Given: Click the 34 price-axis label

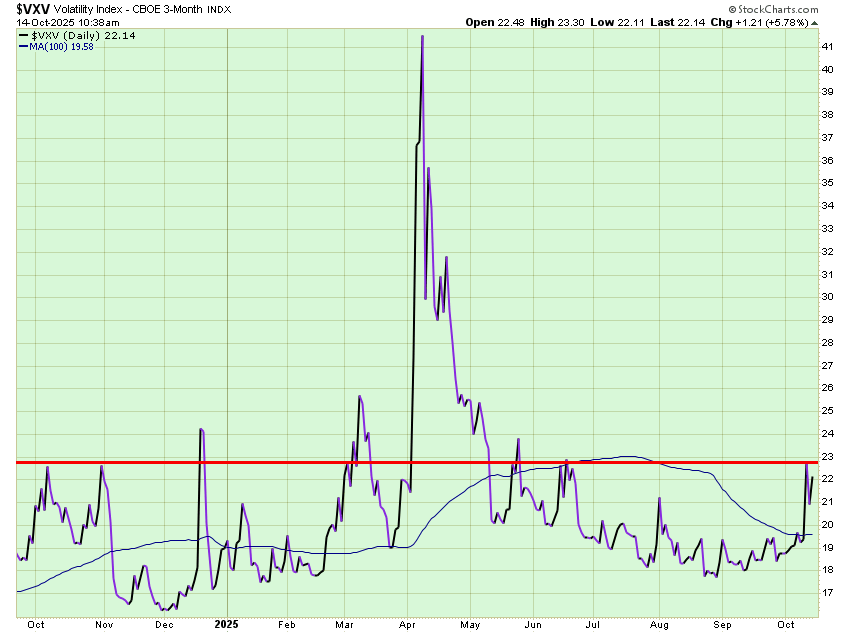Looking at the screenshot, I should tap(827, 205).
